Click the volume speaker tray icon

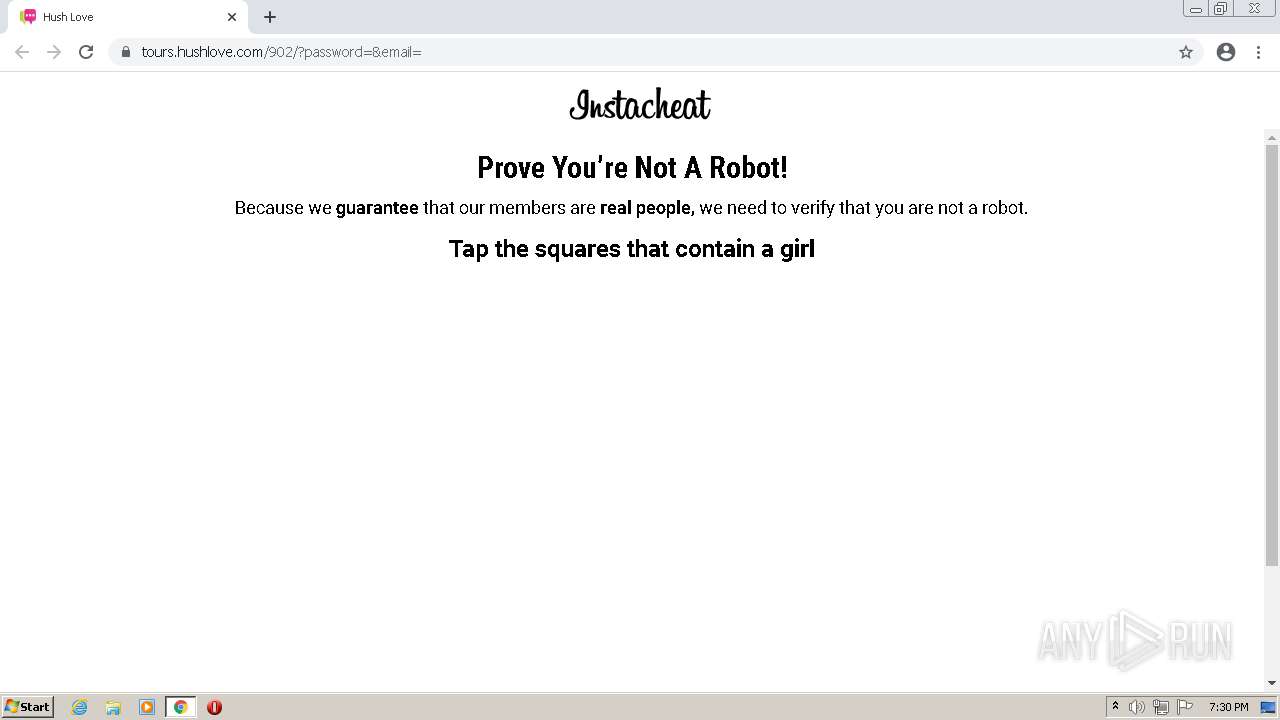(1137, 707)
